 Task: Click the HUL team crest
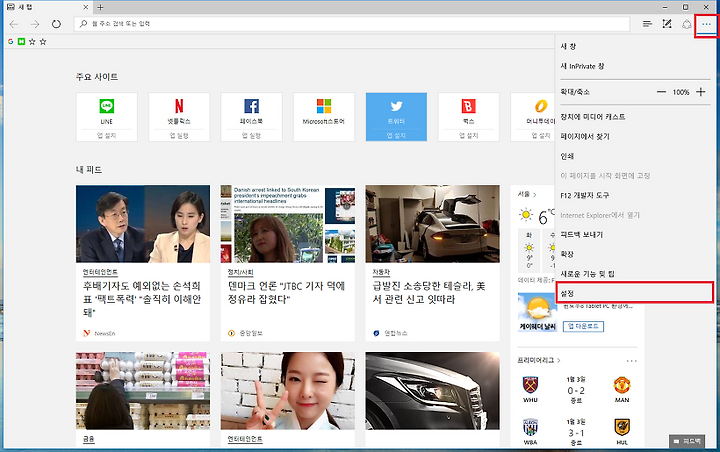click(622, 428)
